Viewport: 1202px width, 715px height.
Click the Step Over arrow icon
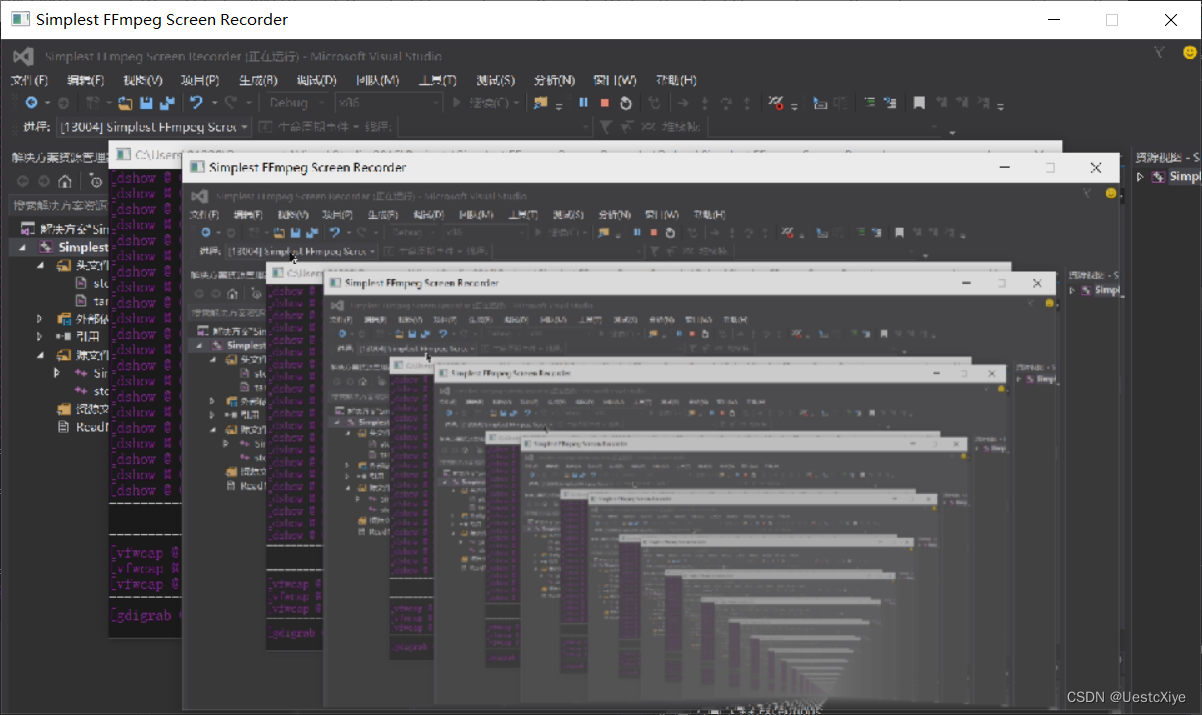click(x=726, y=103)
